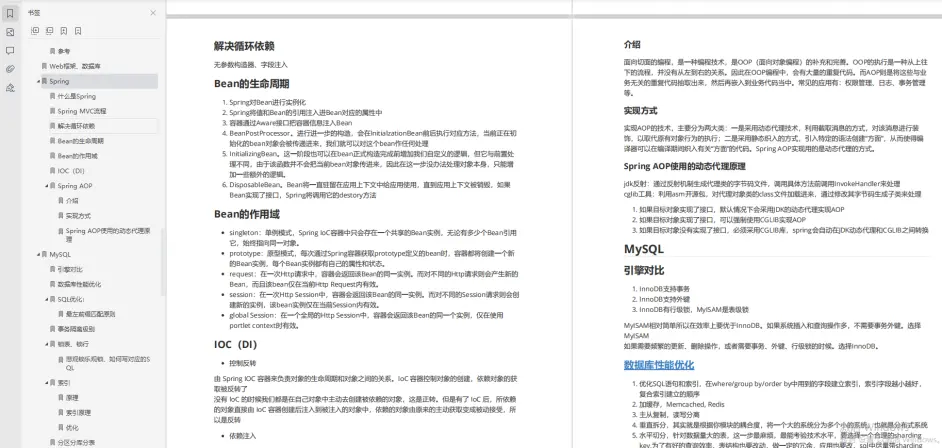The image size is (942, 448).
Task: Select the MySQL bookmark in the sidebar
Action: [59, 255]
